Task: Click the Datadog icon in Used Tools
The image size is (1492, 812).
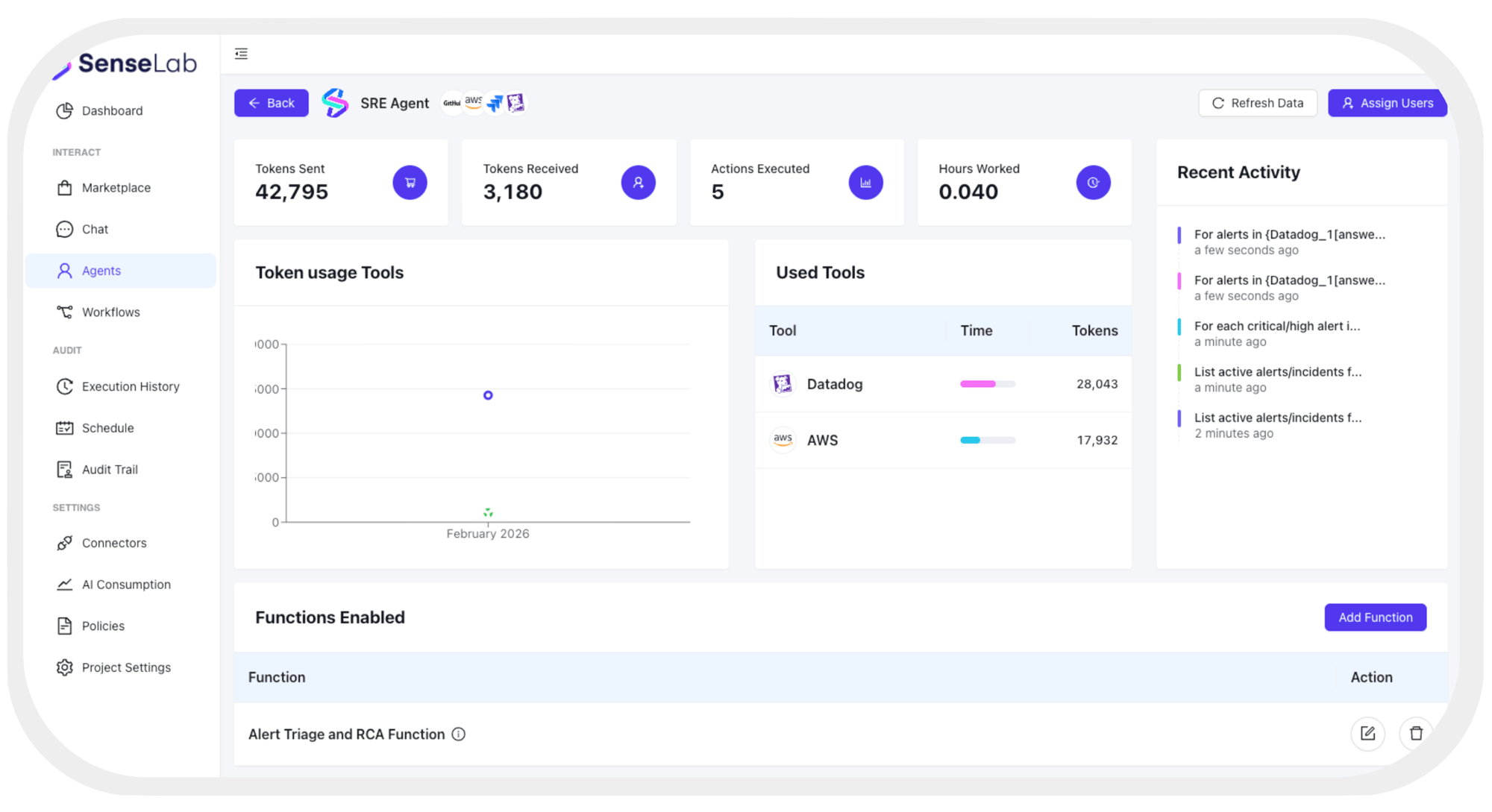Action: tap(783, 384)
